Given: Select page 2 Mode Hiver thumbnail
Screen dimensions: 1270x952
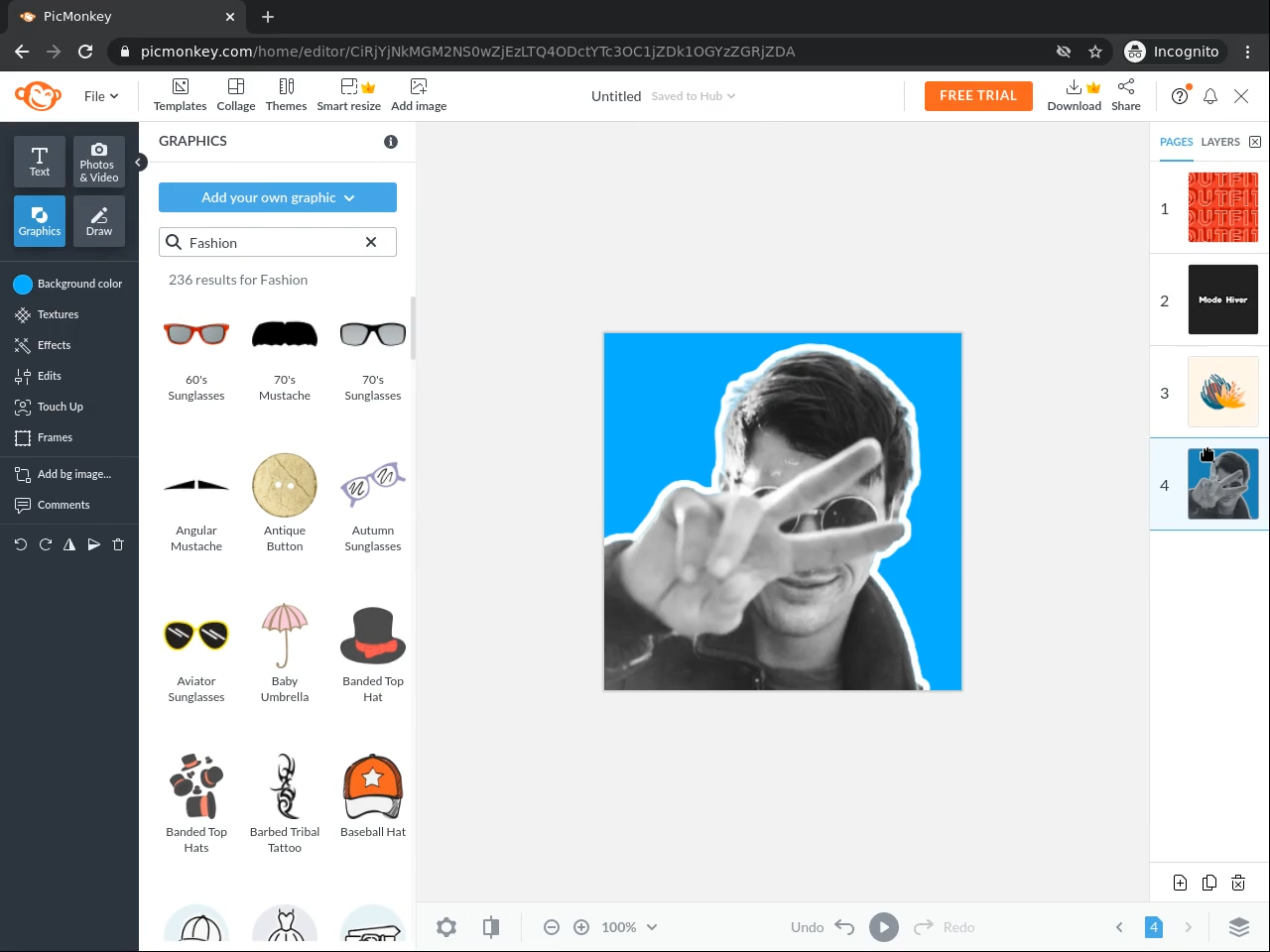Looking at the screenshot, I should pos(1223,299).
